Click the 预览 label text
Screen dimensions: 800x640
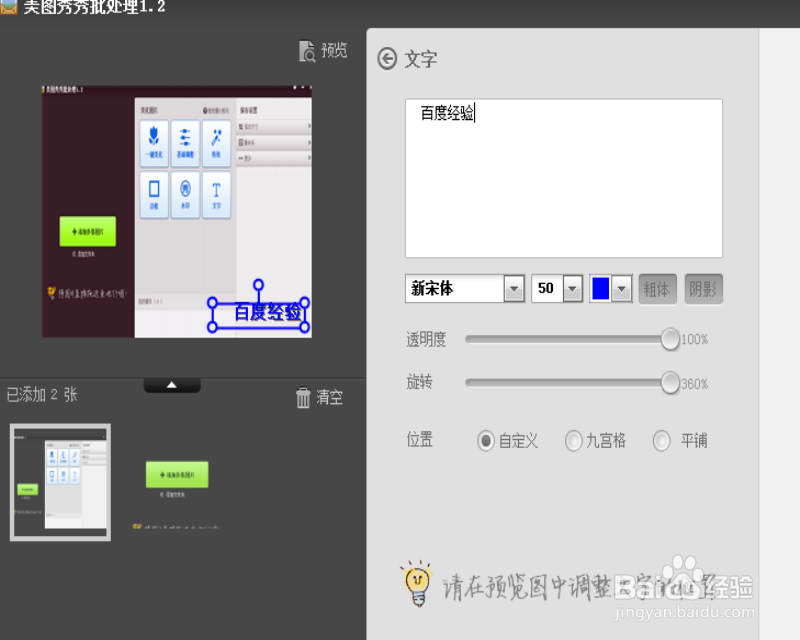[x=334, y=51]
